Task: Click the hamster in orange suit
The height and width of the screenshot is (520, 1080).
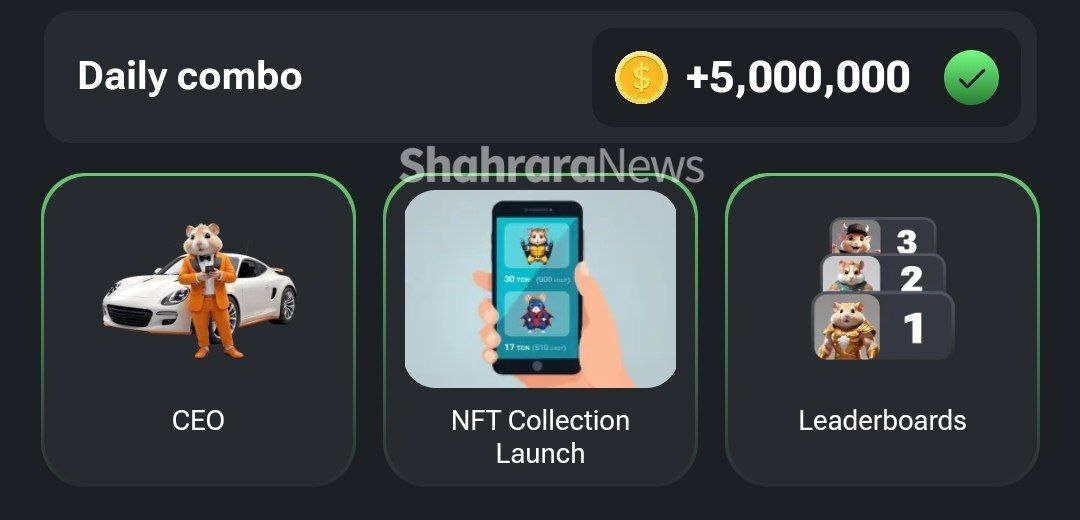Action: (x=207, y=289)
